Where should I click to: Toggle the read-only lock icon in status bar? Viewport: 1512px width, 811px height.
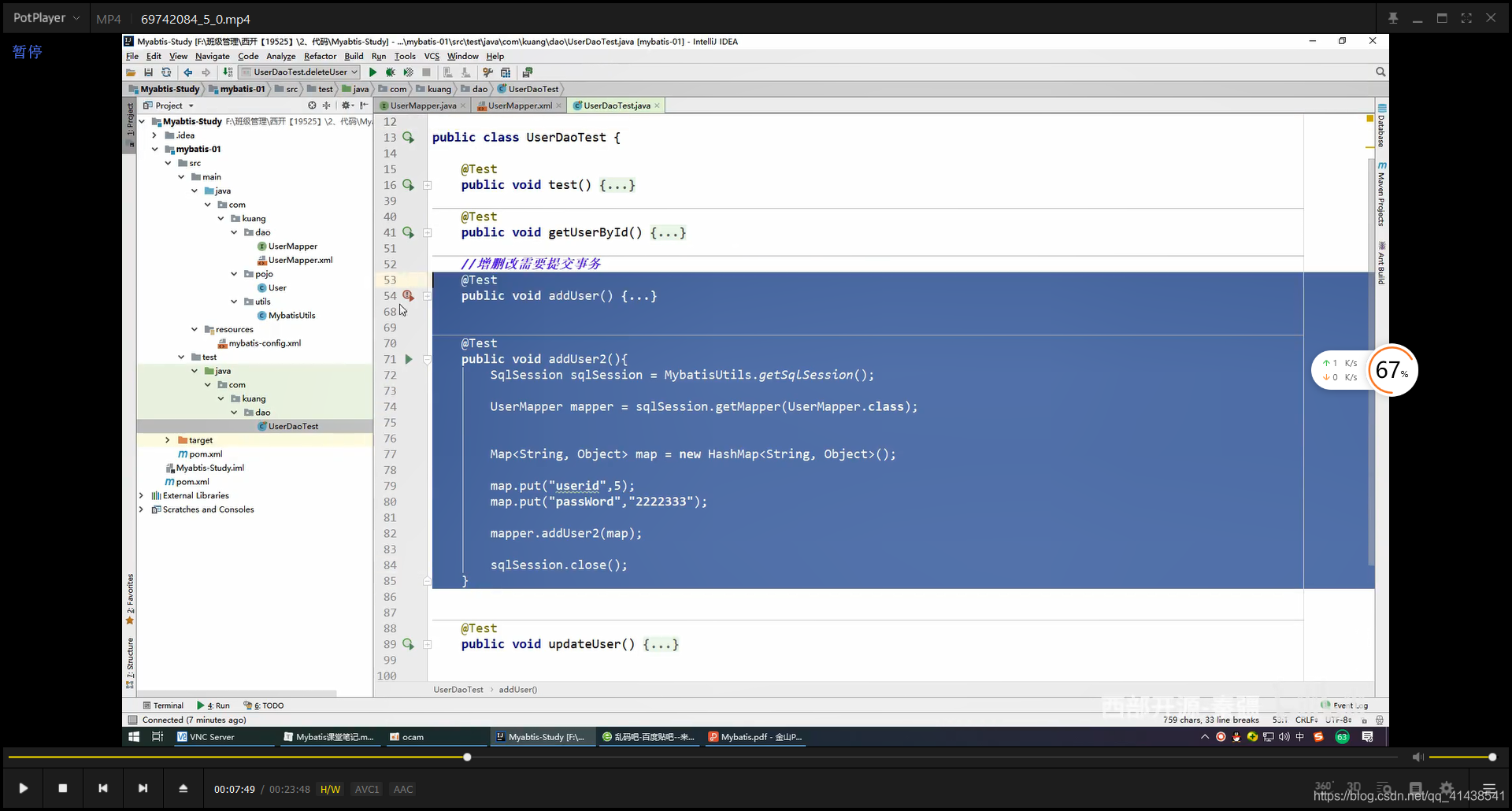click(1364, 720)
